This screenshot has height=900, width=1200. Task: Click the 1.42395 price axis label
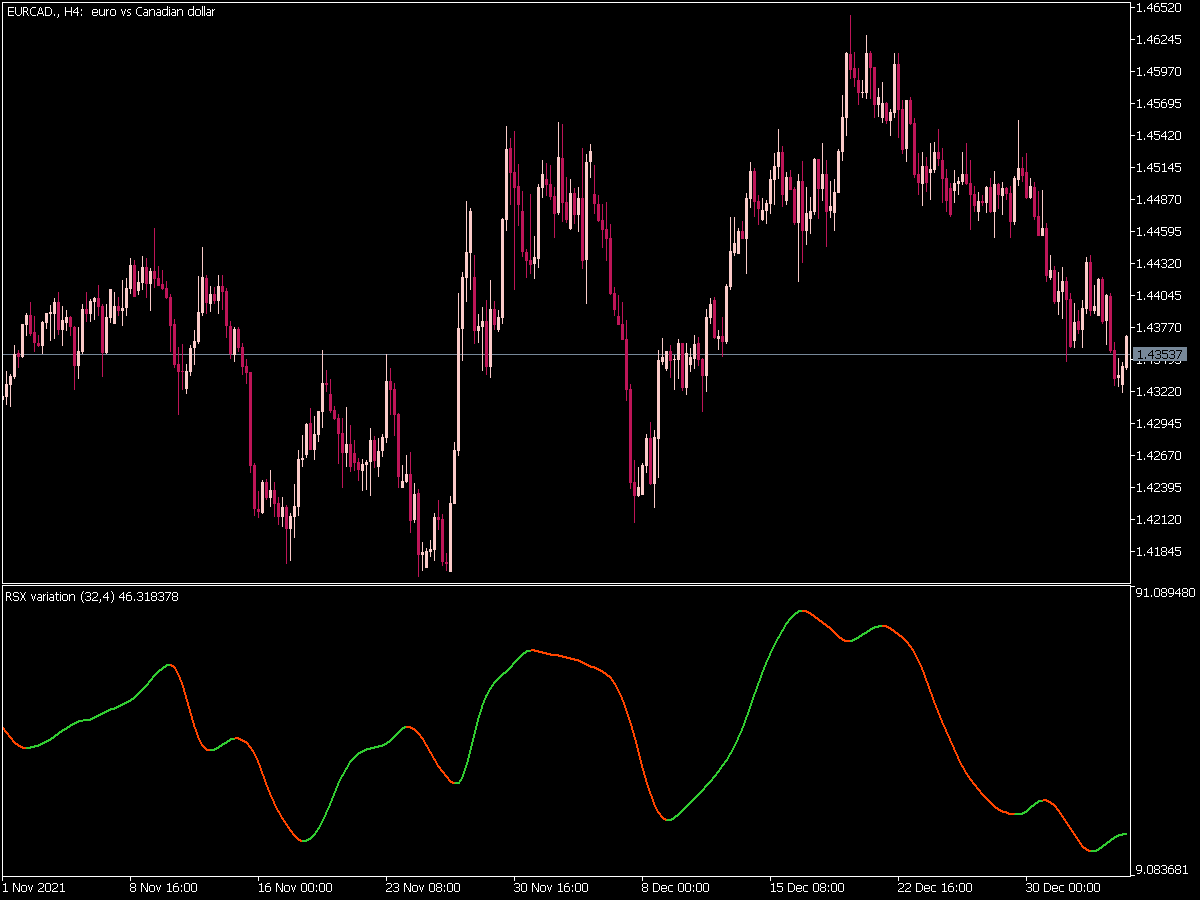(1161, 488)
